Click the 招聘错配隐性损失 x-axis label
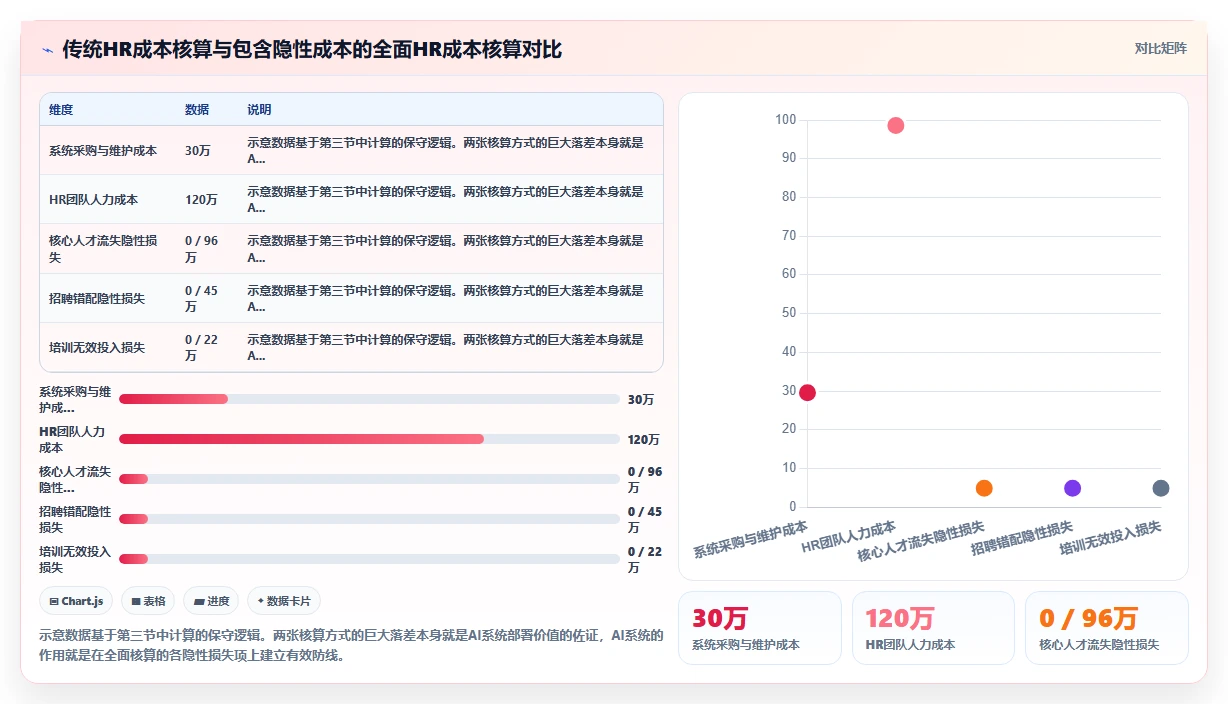Screen dimensions: 1228x704 click(x=1022, y=537)
